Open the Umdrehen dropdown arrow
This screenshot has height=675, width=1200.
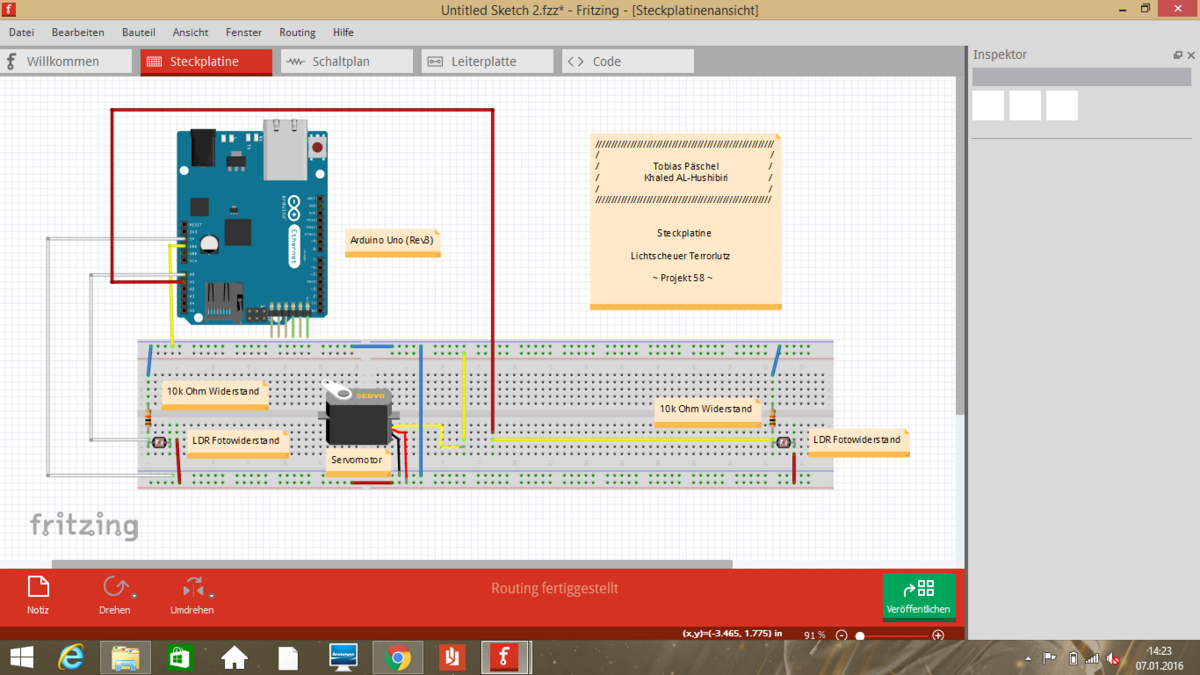(212, 596)
